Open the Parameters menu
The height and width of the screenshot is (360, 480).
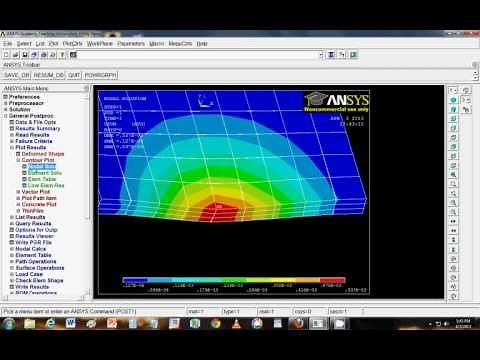(x=131, y=44)
